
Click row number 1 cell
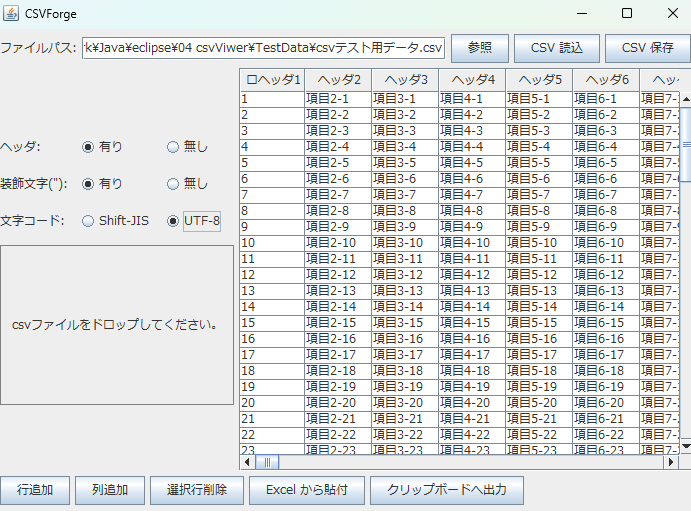pos(272,99)
